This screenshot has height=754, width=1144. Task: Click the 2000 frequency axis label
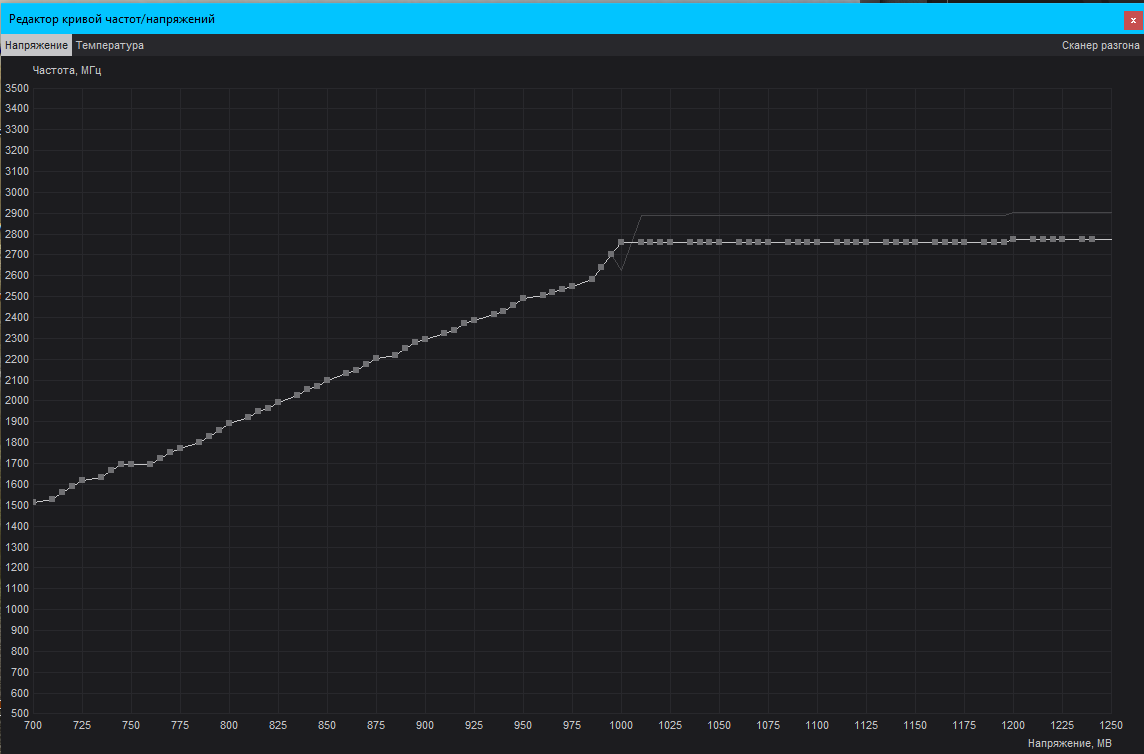tap(17, 401)
